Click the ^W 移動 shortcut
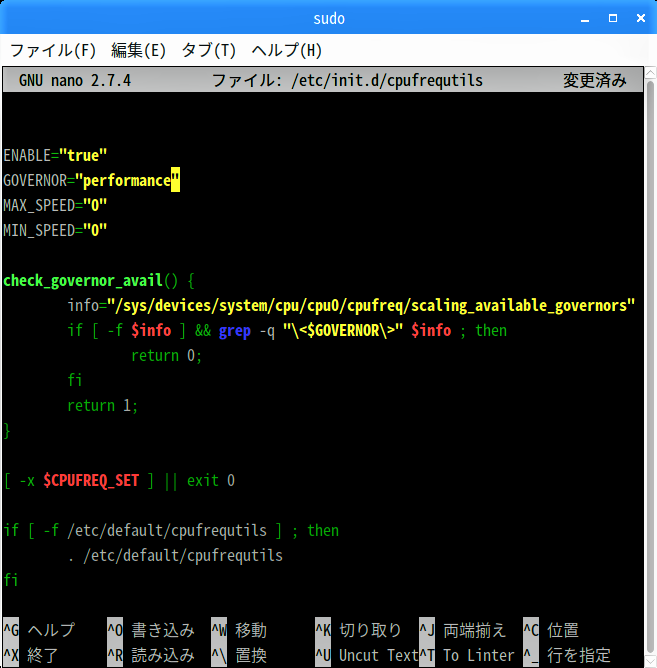Screen dimensions: 657x668 click(239, 630)
